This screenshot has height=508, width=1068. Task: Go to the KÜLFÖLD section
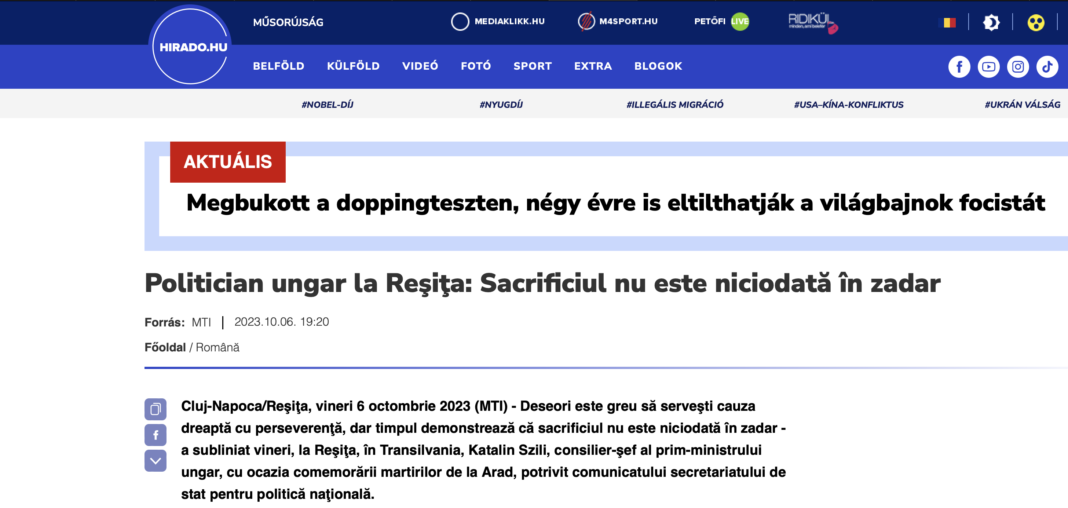coord(354,67)
